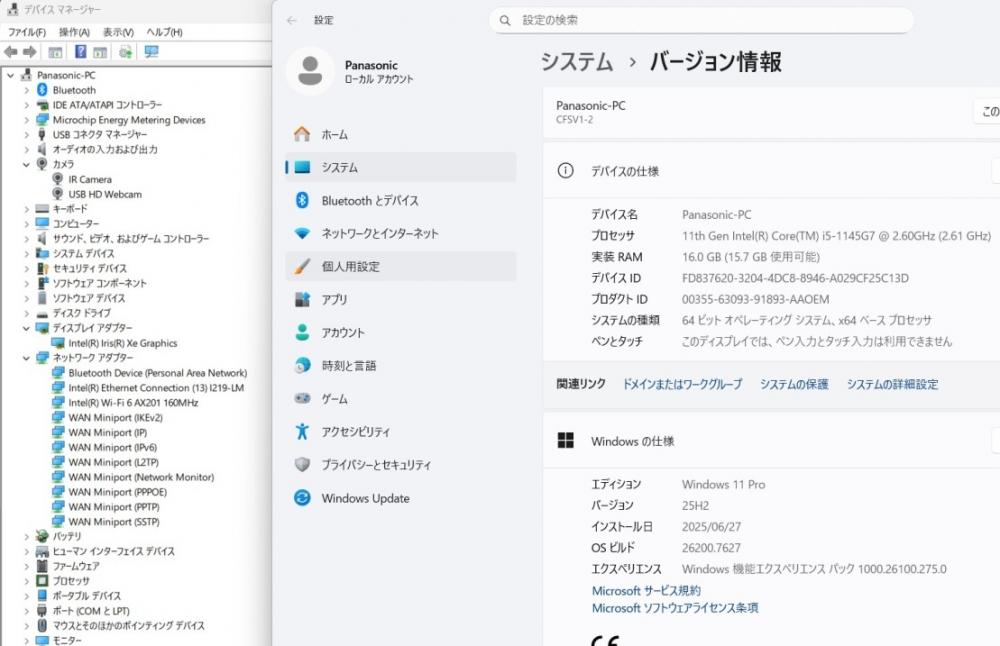This screenshot has width=1000, height=646.
Task: Open ゲーム settings
Action: [401, 399]
